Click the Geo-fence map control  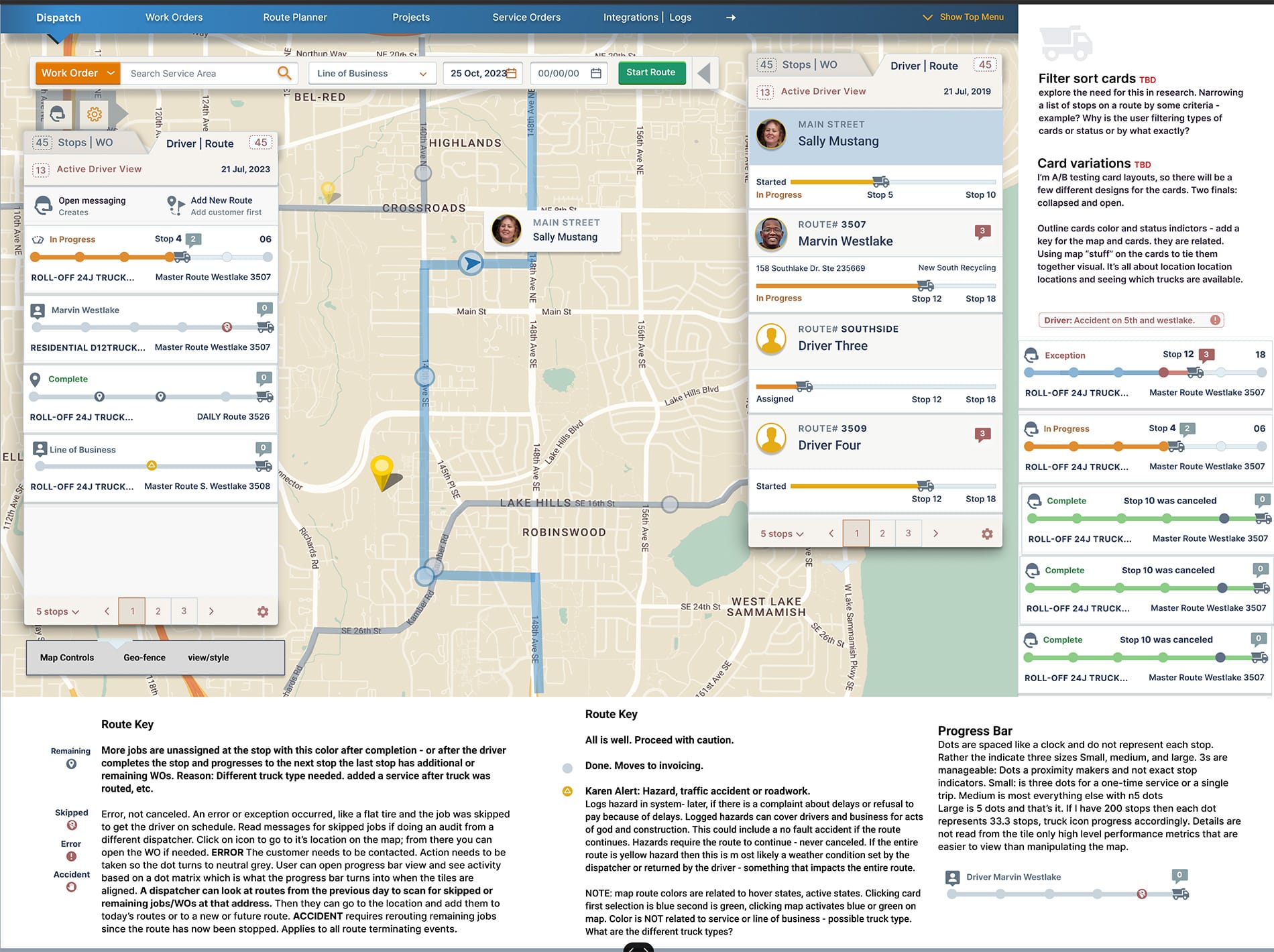pos(144,658)
